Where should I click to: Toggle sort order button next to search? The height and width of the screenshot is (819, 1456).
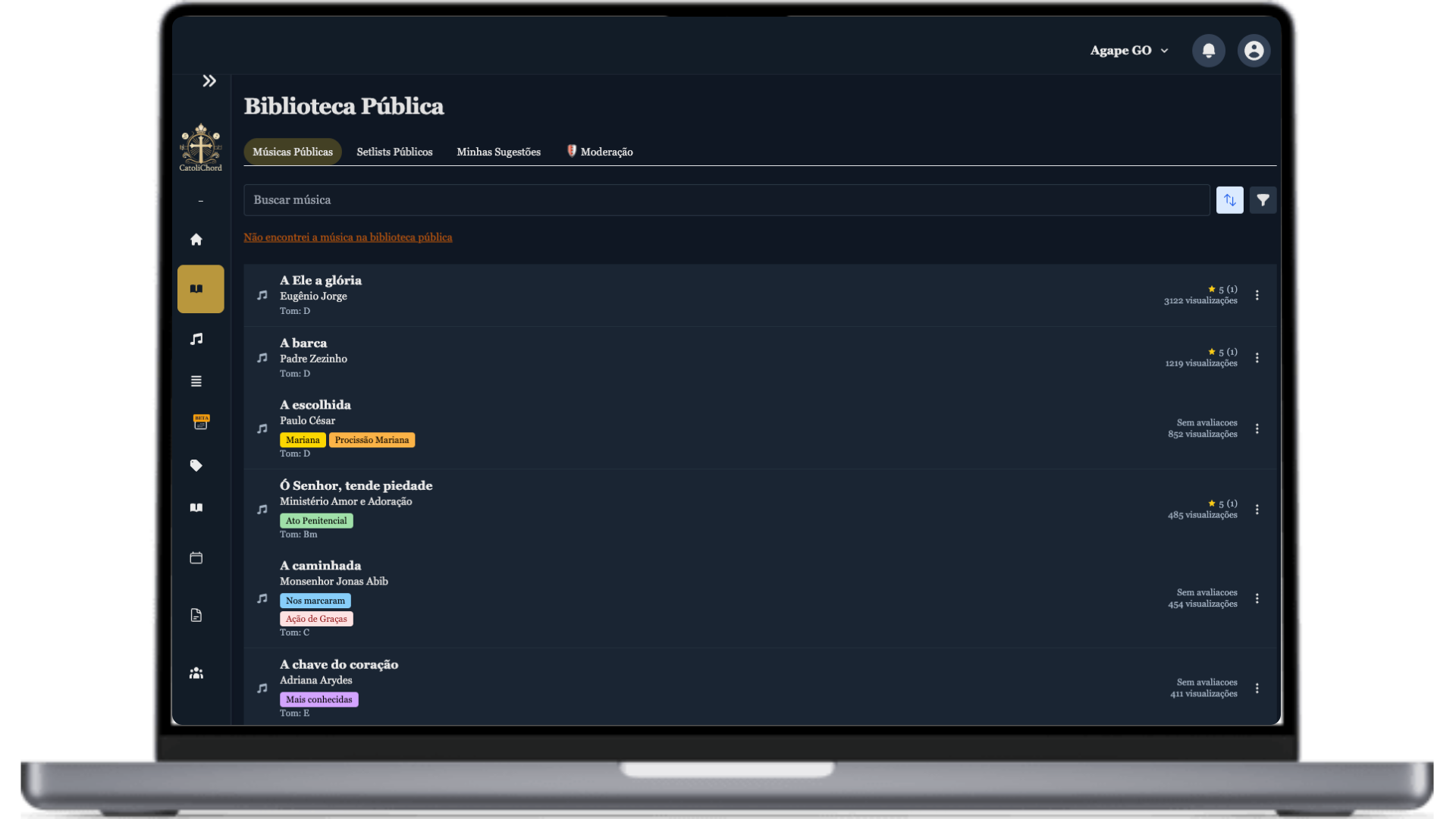pyautogui.click(x=1229, y=200)
